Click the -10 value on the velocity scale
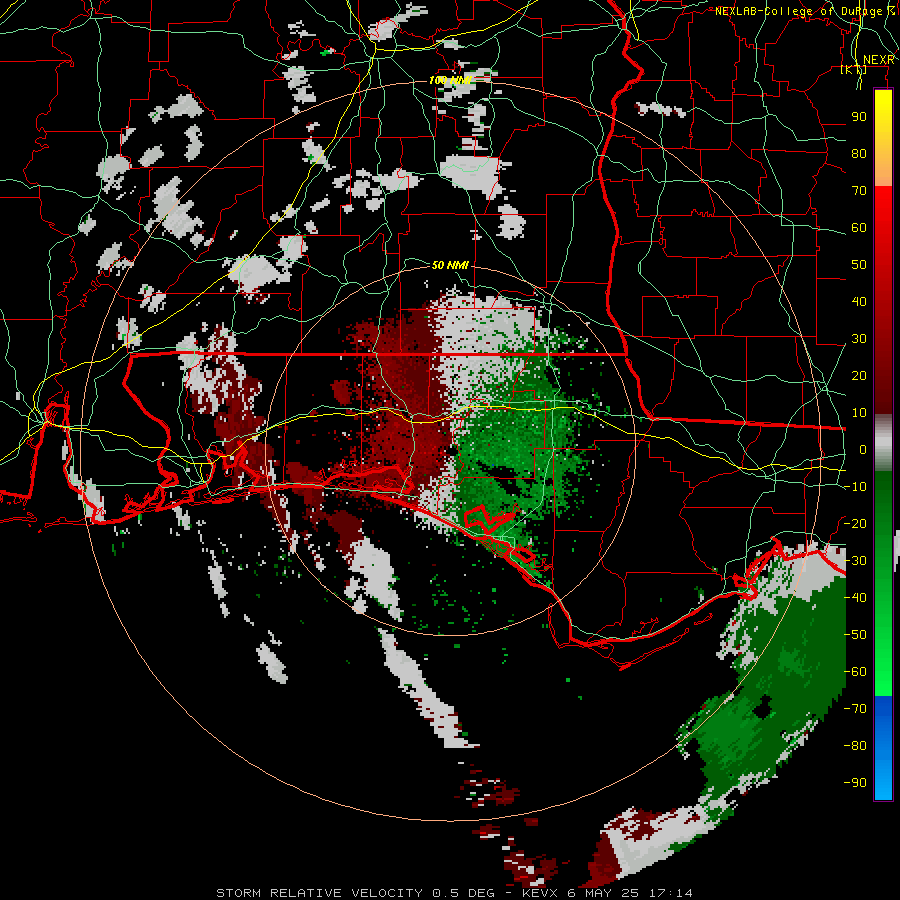Image resolution: width=900 pixels, height=900 pixels. (x=855, y=487)
